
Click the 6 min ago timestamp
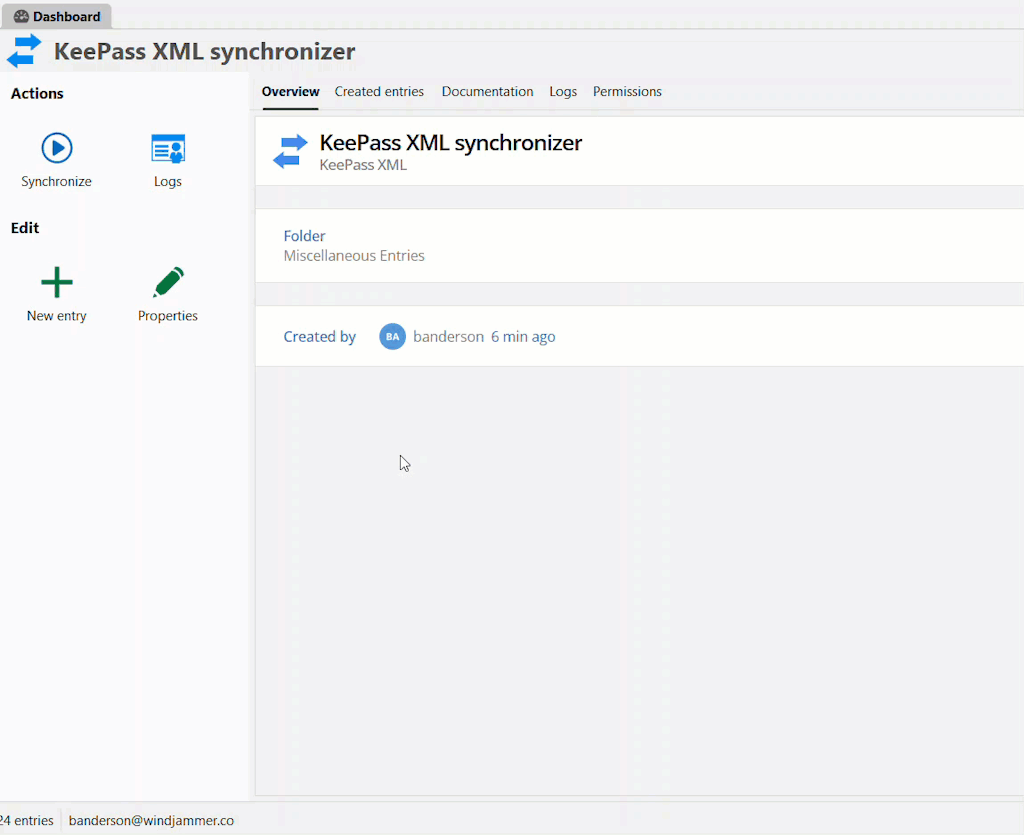523,337
